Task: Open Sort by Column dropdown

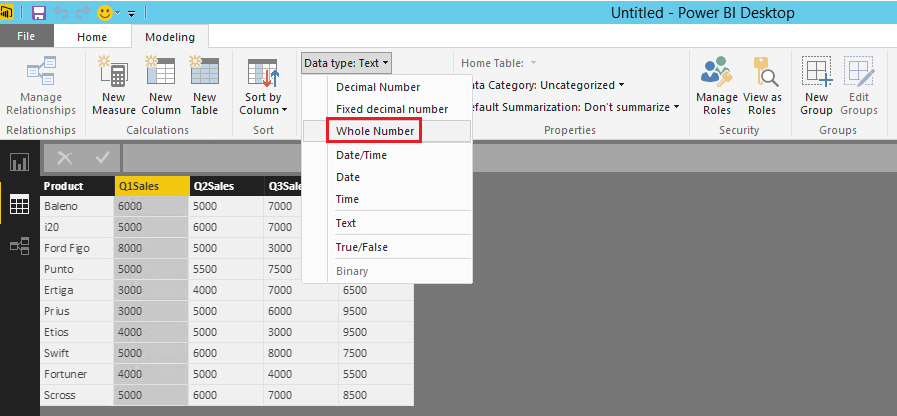Action: point(263,86)
